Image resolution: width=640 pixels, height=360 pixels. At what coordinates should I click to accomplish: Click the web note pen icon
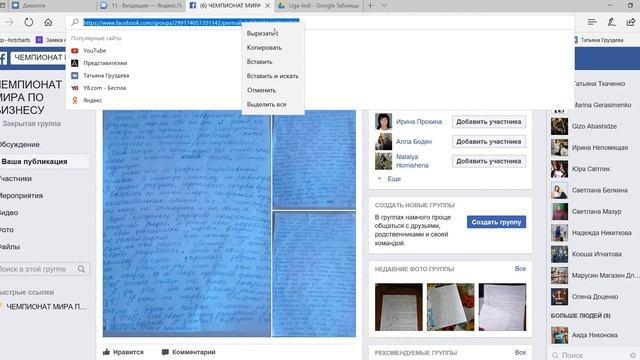tap(611, 22)
